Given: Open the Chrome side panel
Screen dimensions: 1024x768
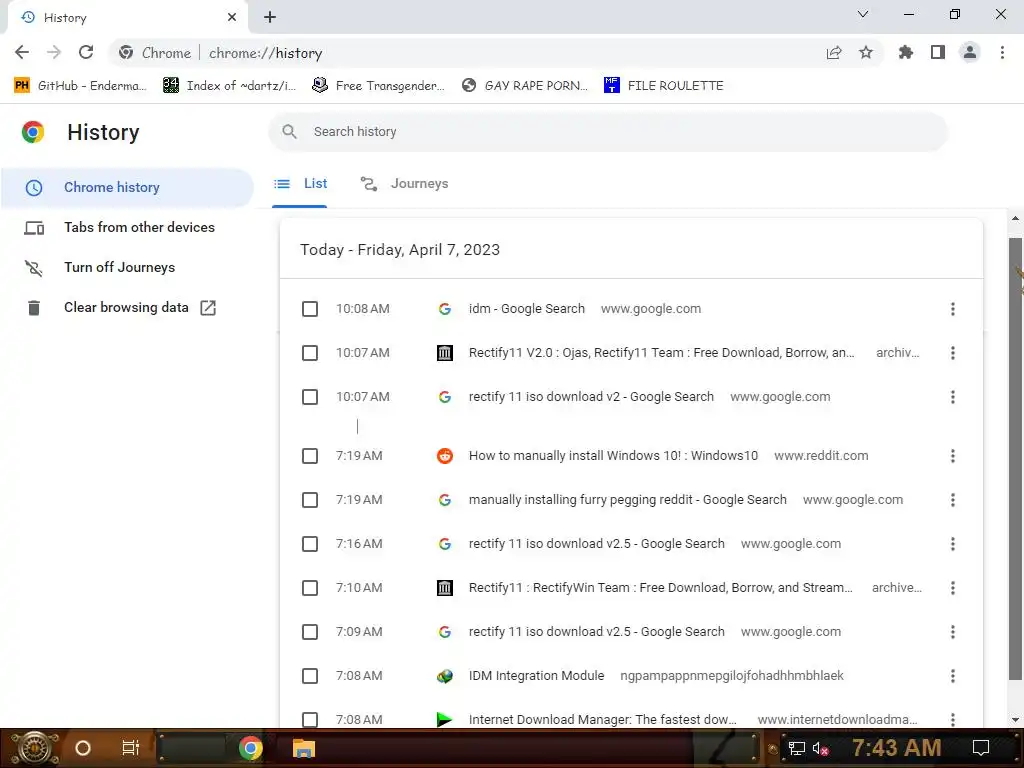Looking at the screenshot, I should [x=938, y=52].
